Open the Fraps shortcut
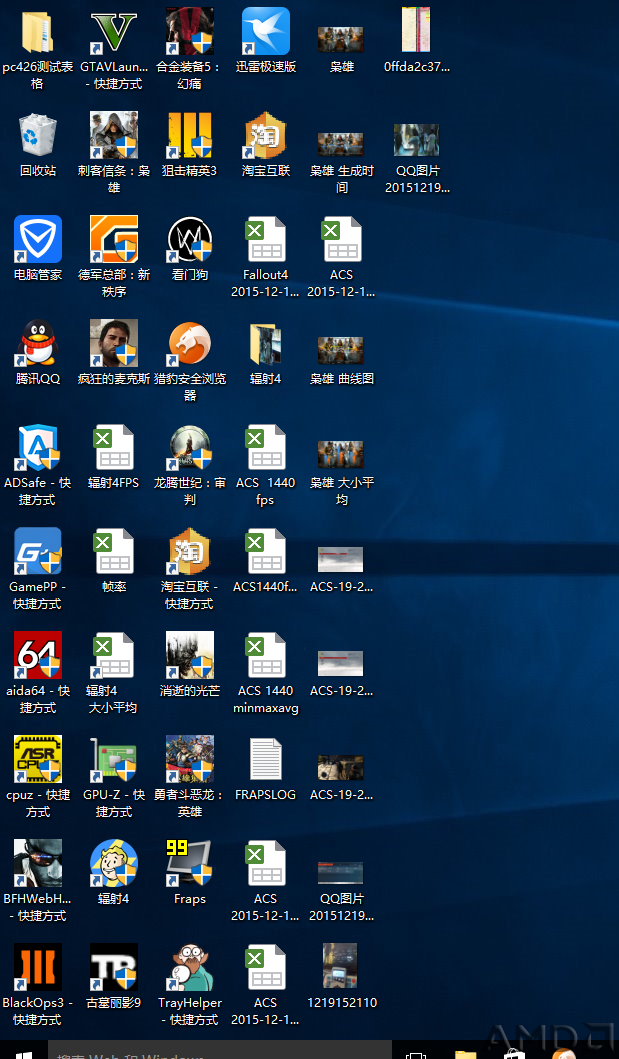This screenshot has height=1059, width=619. pyautogui.click(x=190, y=863)
